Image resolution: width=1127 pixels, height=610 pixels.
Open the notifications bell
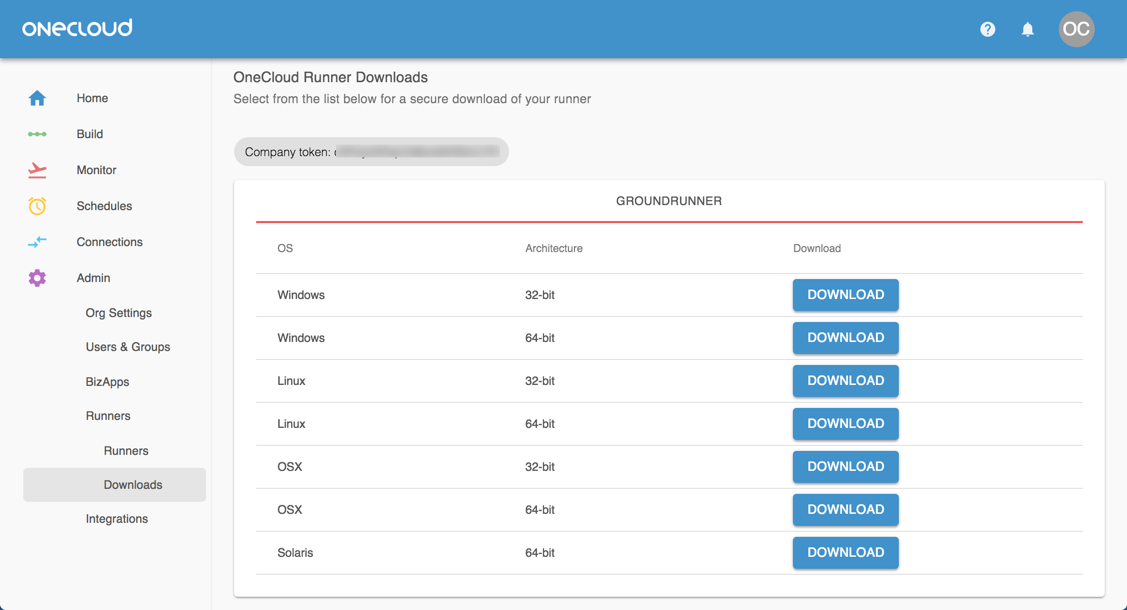tap(1028, 29)
